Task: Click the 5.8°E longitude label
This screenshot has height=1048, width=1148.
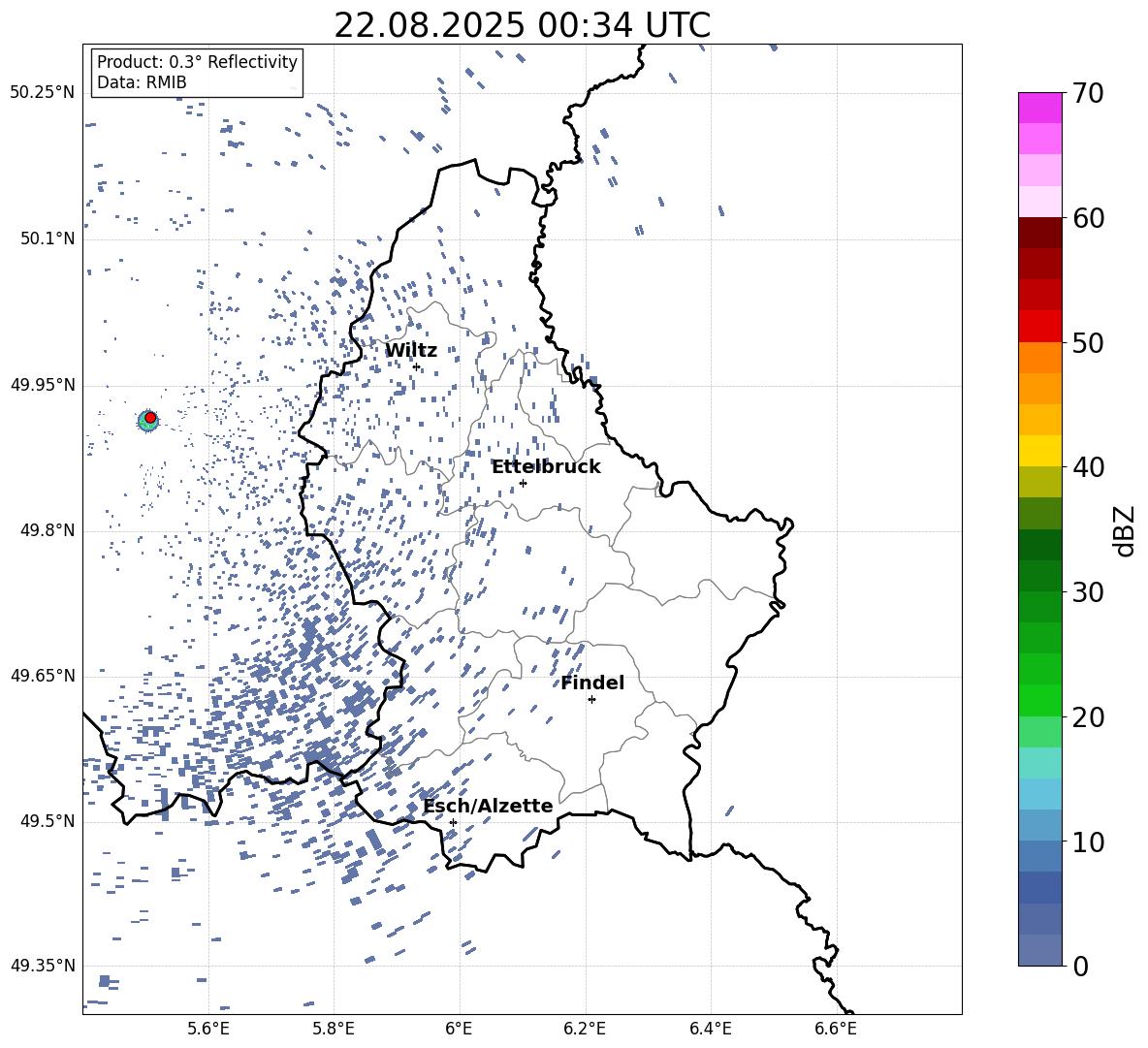Action: pyautogui.click(x=334, y=1029)
